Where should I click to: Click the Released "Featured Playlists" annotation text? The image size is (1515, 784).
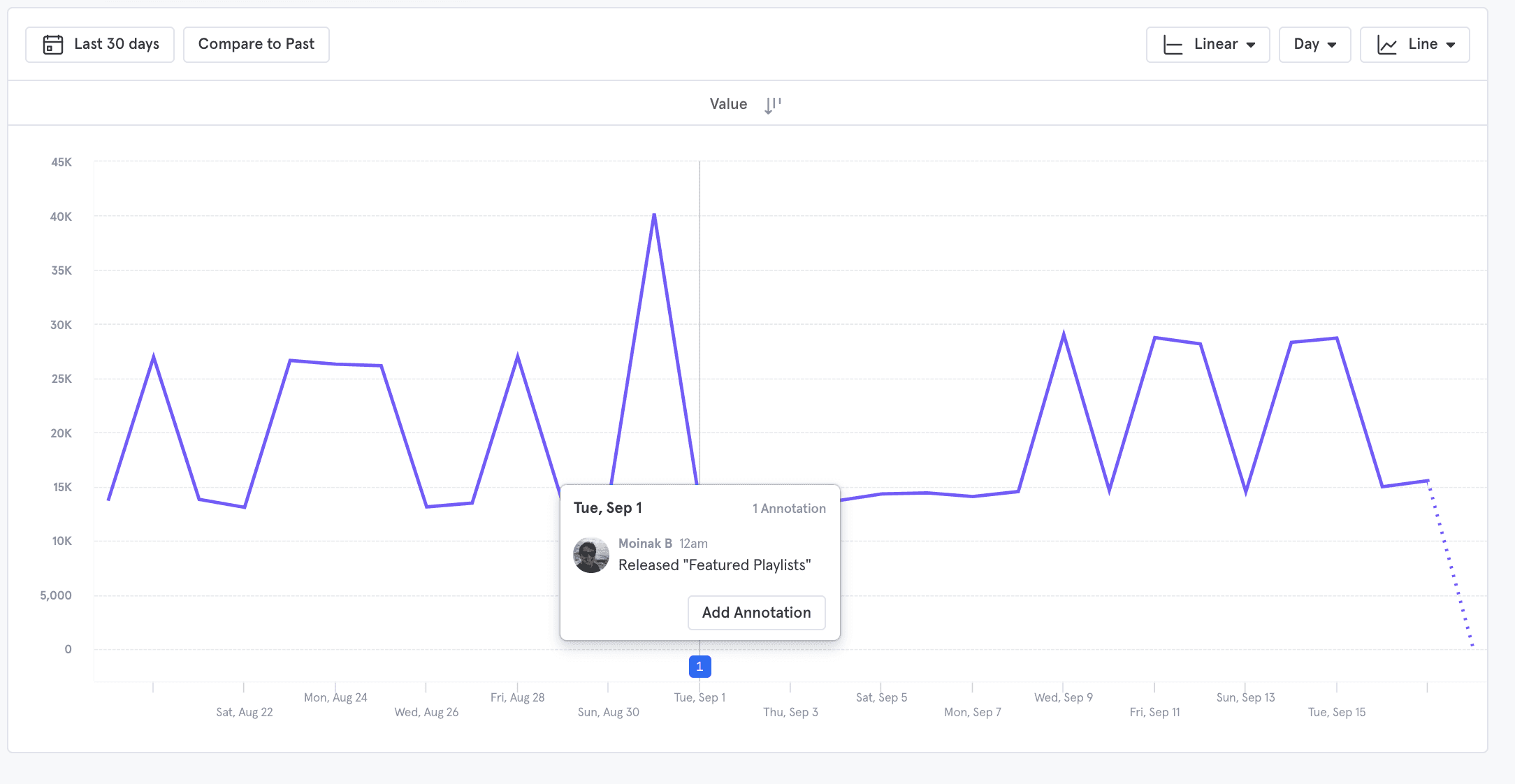[714, 565]
